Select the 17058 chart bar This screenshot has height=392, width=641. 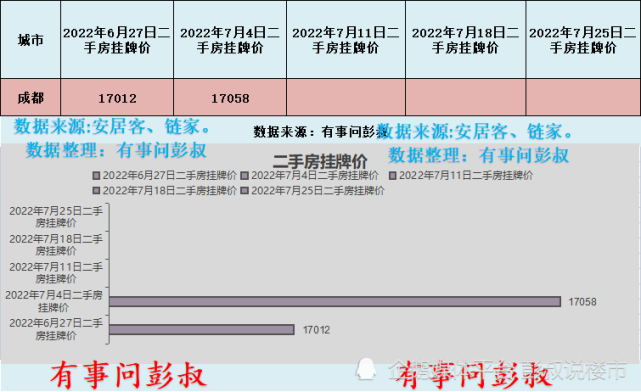[335, 302]
